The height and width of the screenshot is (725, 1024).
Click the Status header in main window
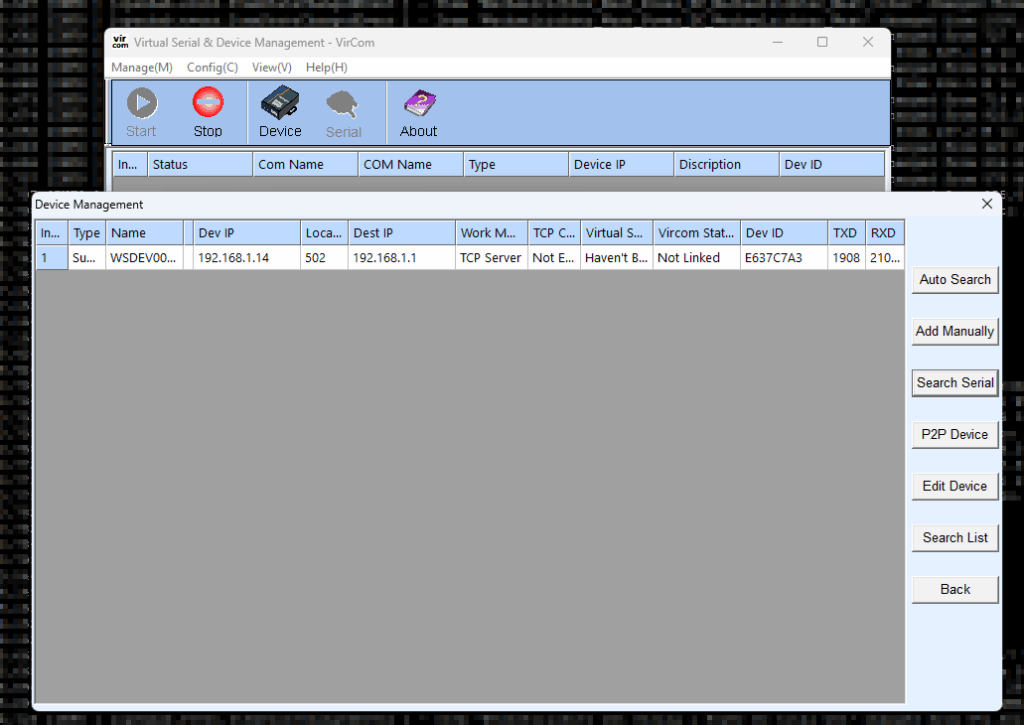[200, 165]
